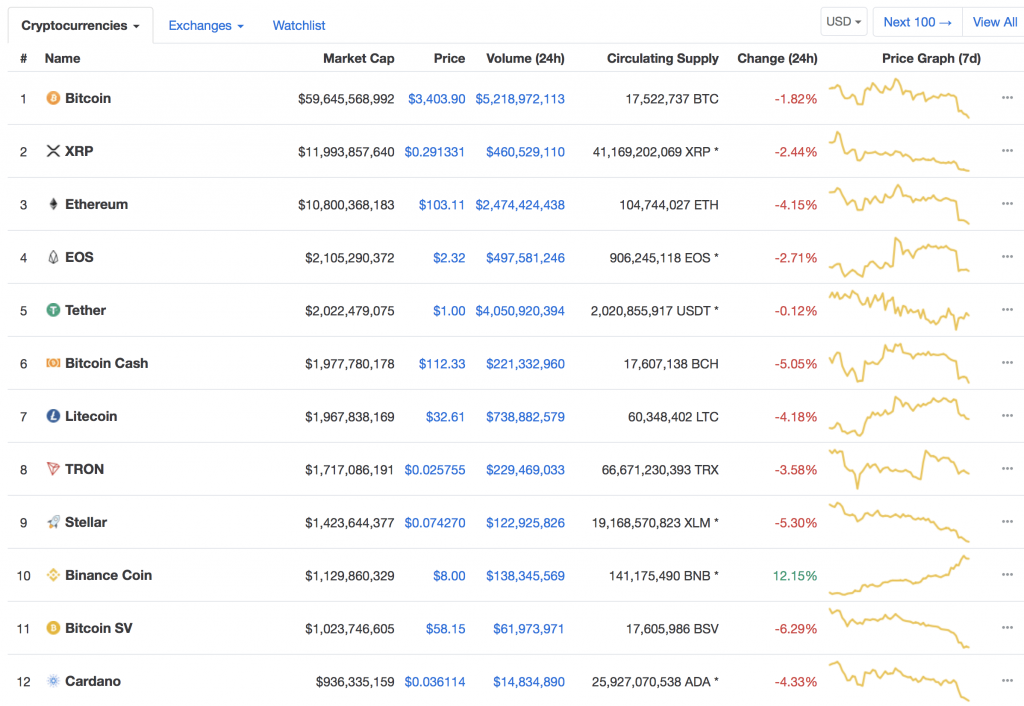Click the TRON red logo icon

[53, 468]
